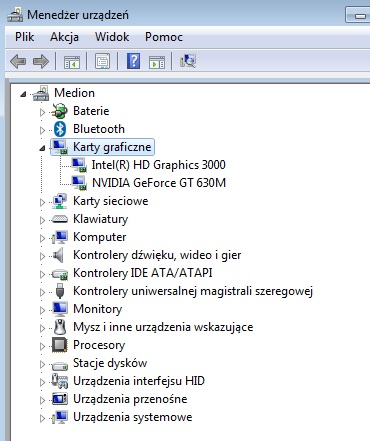Select the Urządzenia interfejsu HID label

pyautogui.click(x=139, y=381)
